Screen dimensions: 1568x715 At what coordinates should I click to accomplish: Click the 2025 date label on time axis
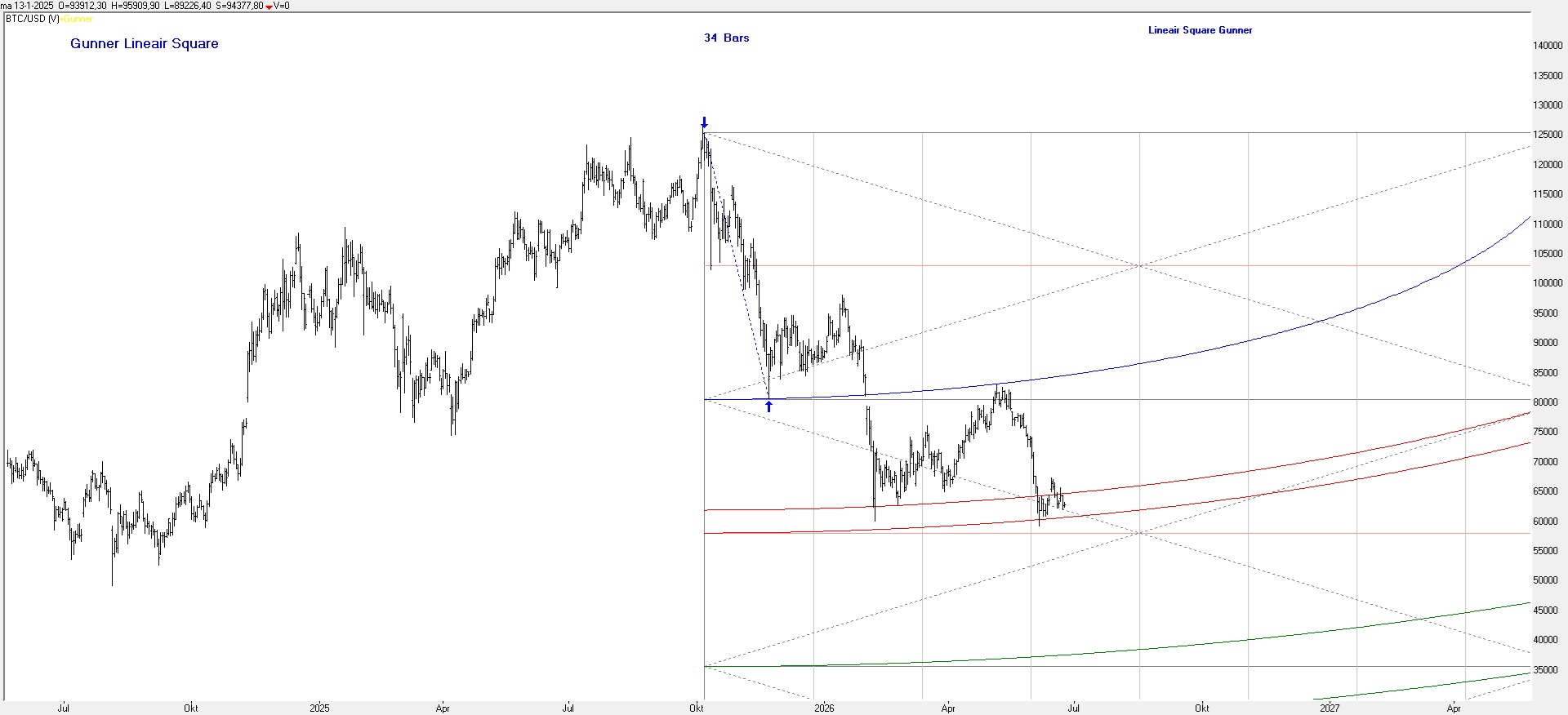(319, 708)
